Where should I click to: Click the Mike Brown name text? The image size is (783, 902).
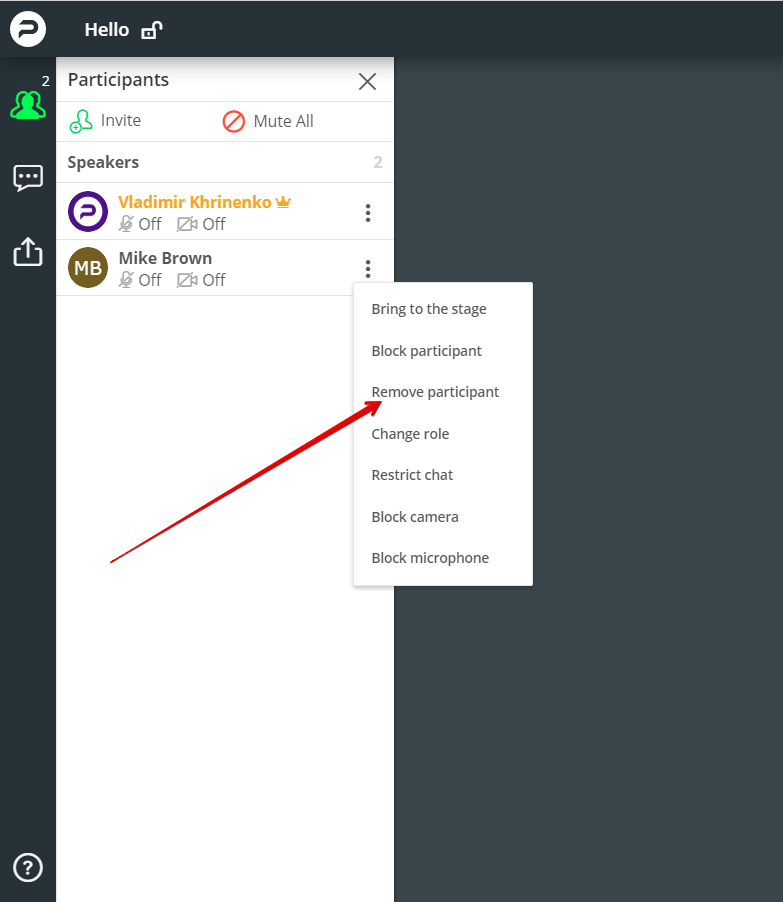(165, 258)
